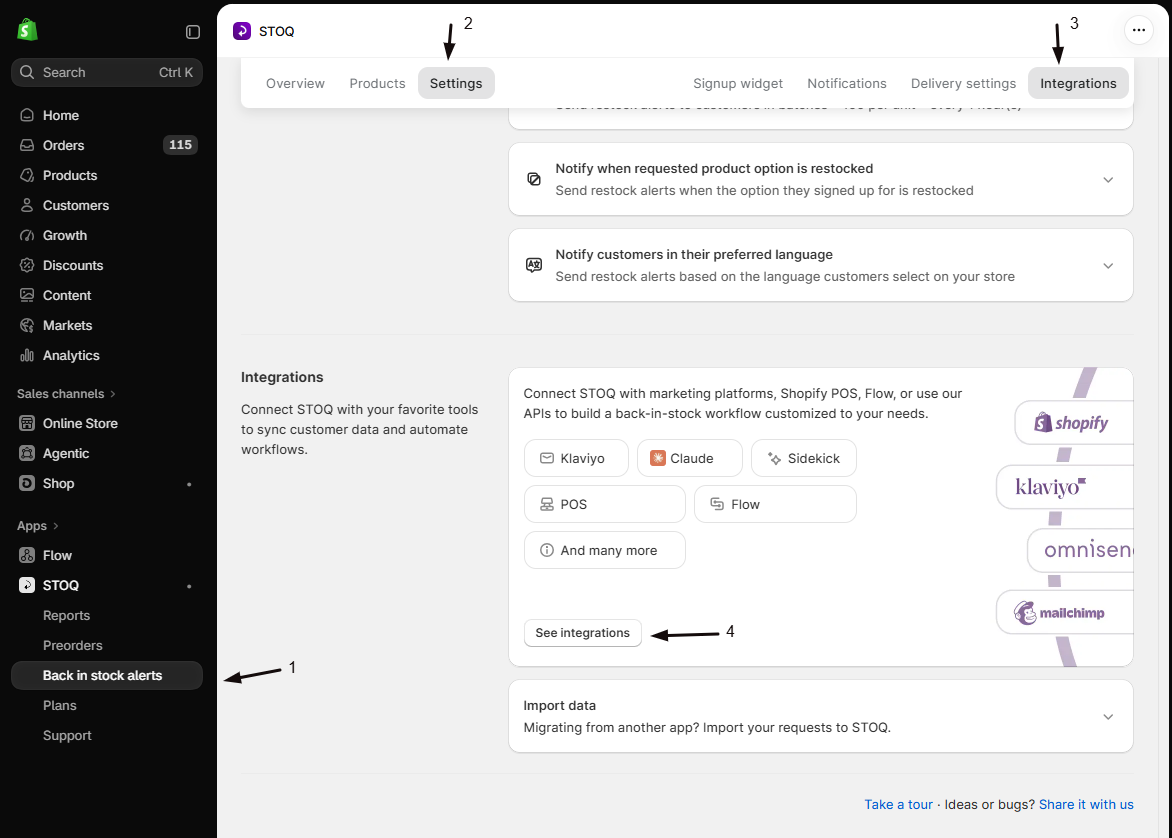Expand the Import data section
The width and height of the screenshot is (1172, 838).
coord(1108,716)
